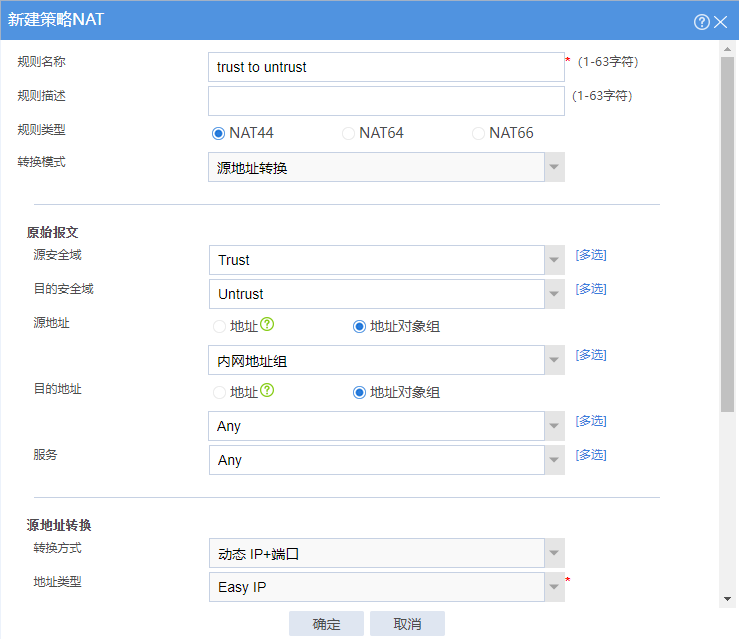This screenshot has height=639, width=739.
Task: Choose 地址 radio under 源地址
Action: coord(219,326)
